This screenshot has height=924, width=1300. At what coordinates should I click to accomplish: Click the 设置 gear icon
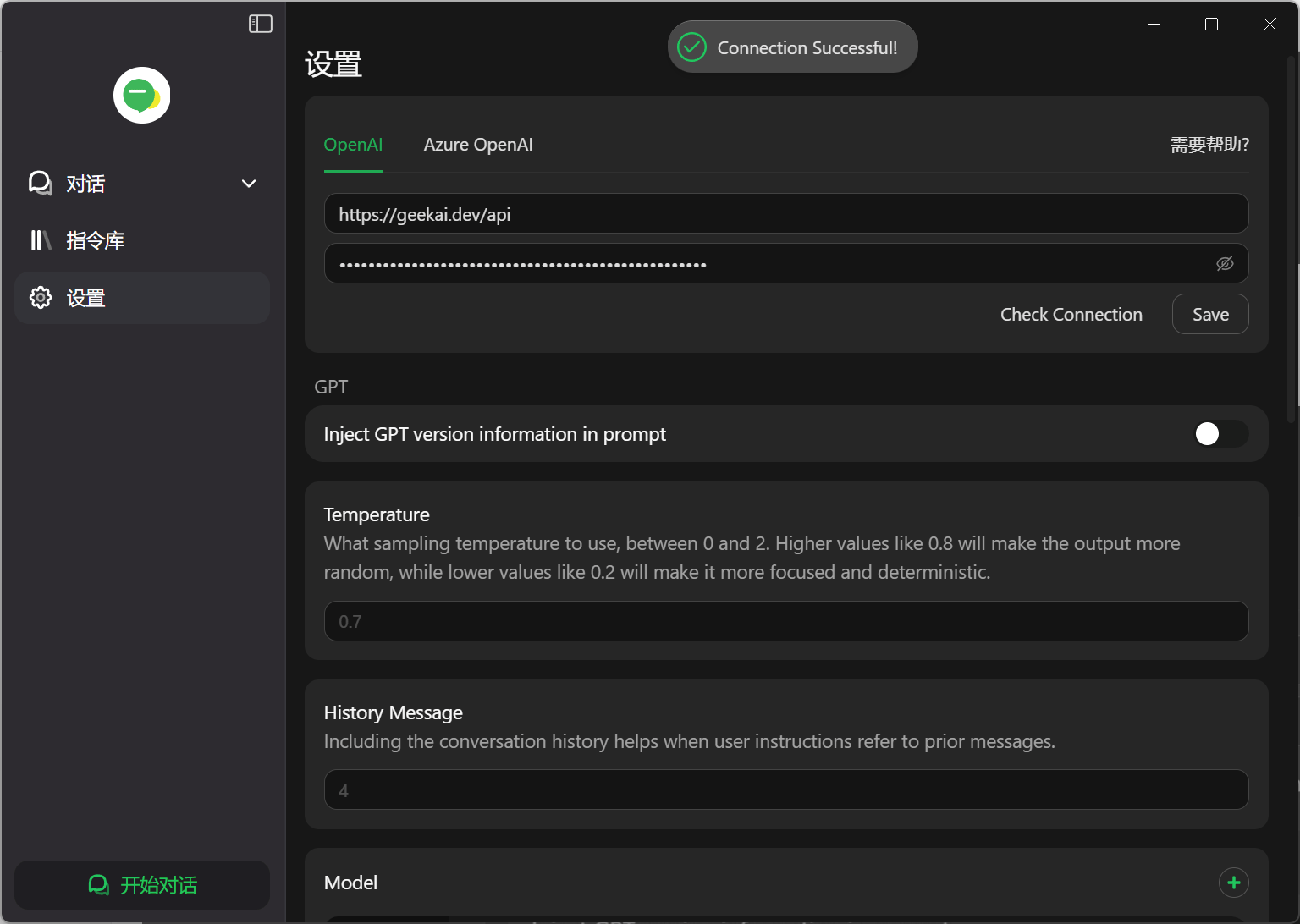pos(41,297)
